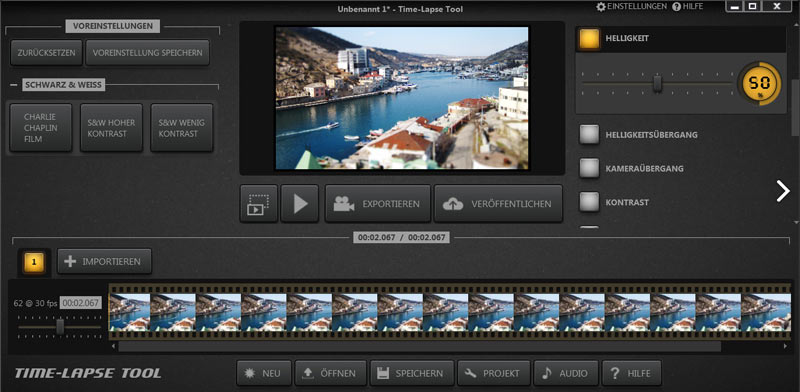Create a new project with Neu
800x392 pixels.
pyautogui.click(x=264, y=373)
